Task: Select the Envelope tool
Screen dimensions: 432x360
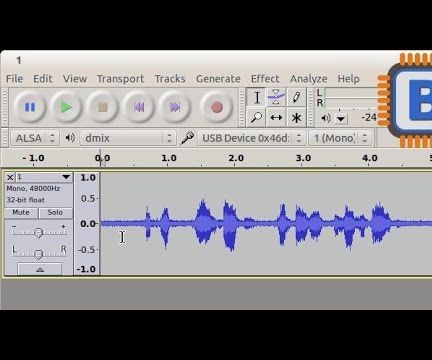Action: 276,97
